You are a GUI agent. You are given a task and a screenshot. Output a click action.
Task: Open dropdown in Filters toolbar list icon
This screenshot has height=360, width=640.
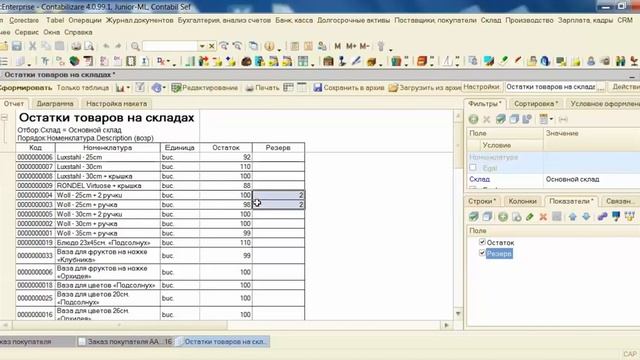[x=551, y=119]
